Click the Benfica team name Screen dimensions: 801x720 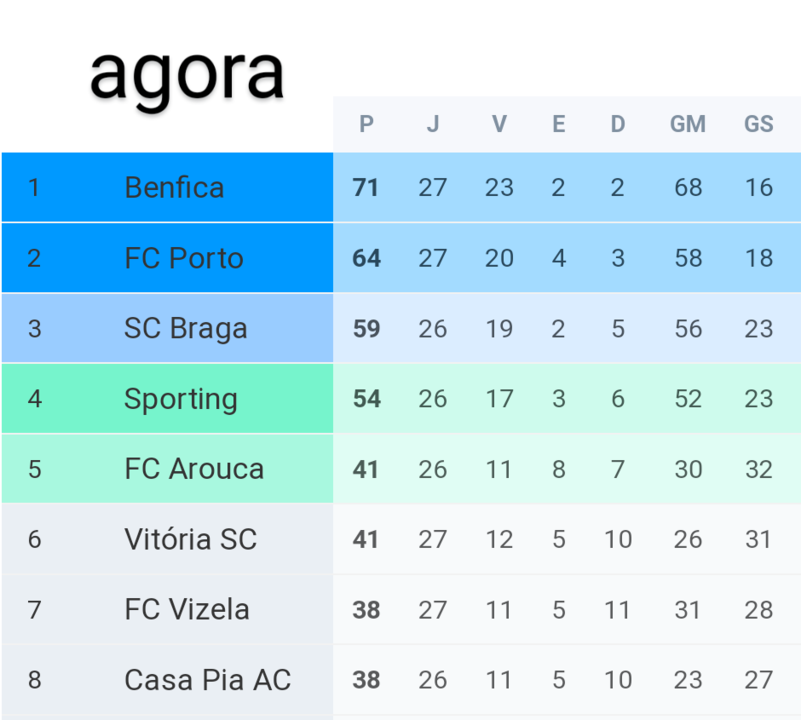point(174,188)
